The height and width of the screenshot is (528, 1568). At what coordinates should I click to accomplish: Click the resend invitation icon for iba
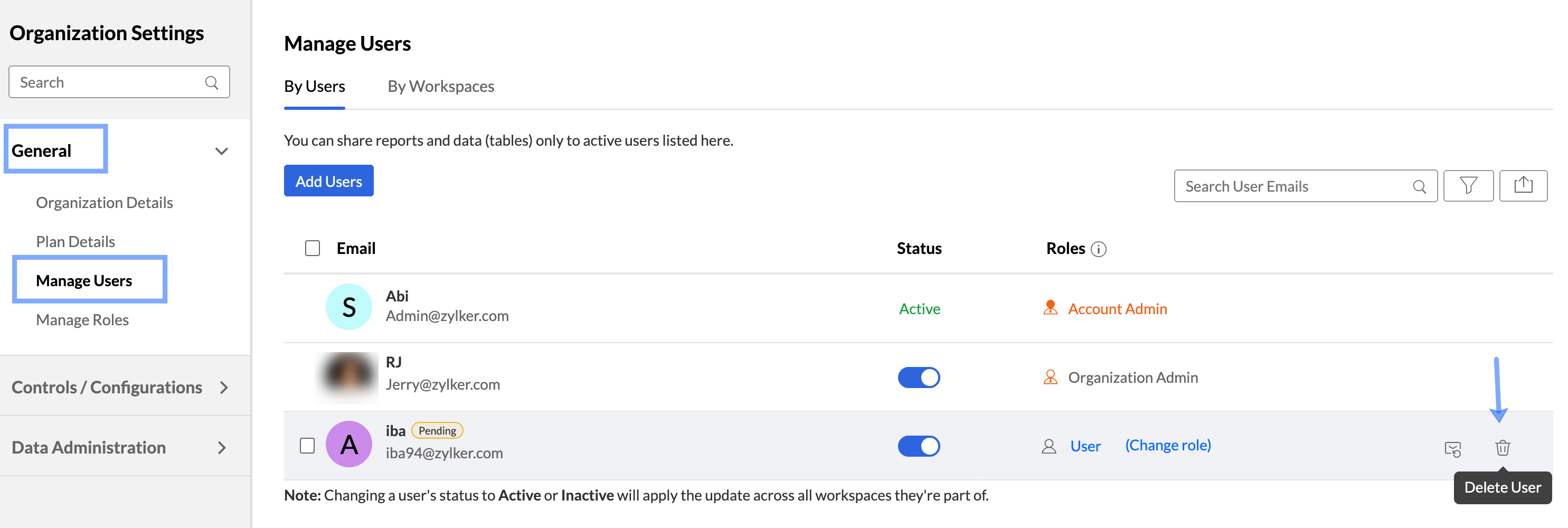(1452, 449)
